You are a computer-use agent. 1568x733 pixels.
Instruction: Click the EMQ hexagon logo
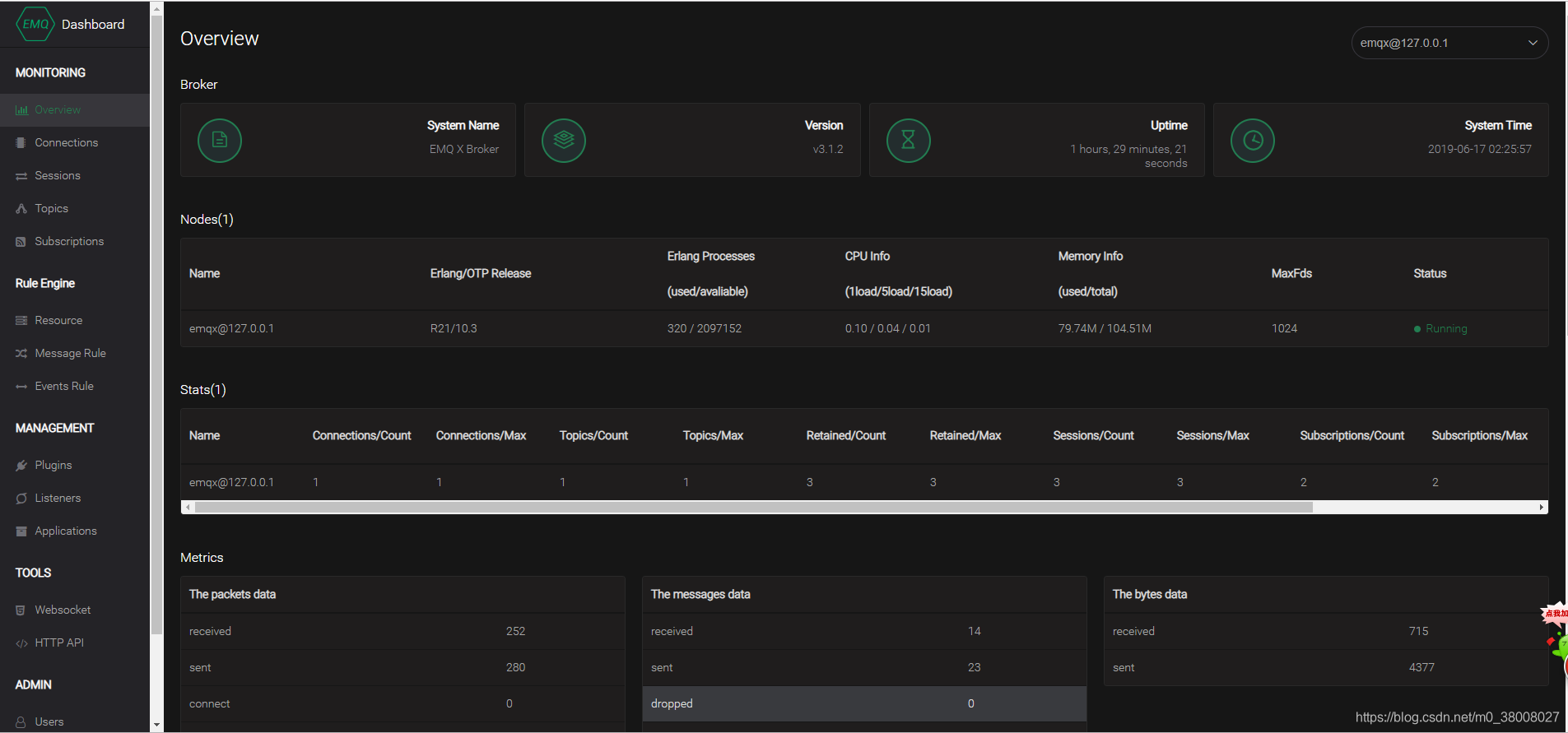(35, 24)
